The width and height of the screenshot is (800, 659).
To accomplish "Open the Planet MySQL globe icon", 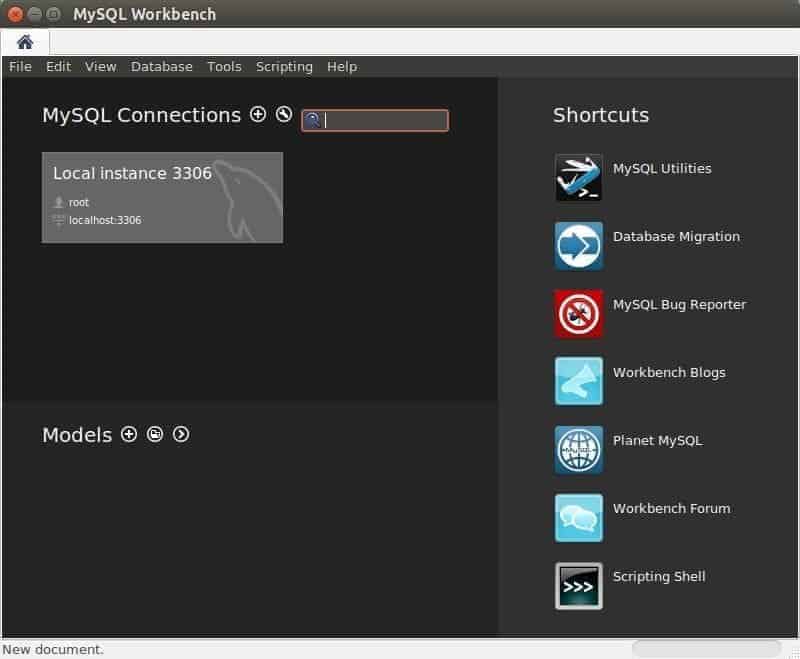I will (579, 449).
